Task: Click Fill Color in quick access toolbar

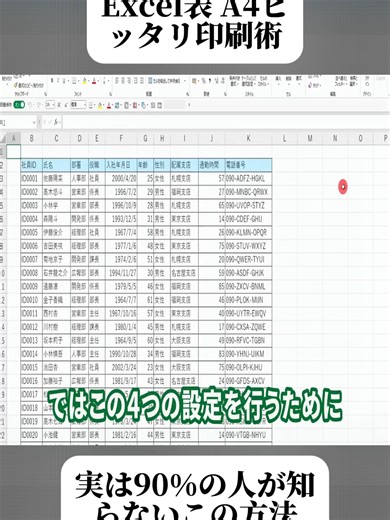Action: point(100,105)
